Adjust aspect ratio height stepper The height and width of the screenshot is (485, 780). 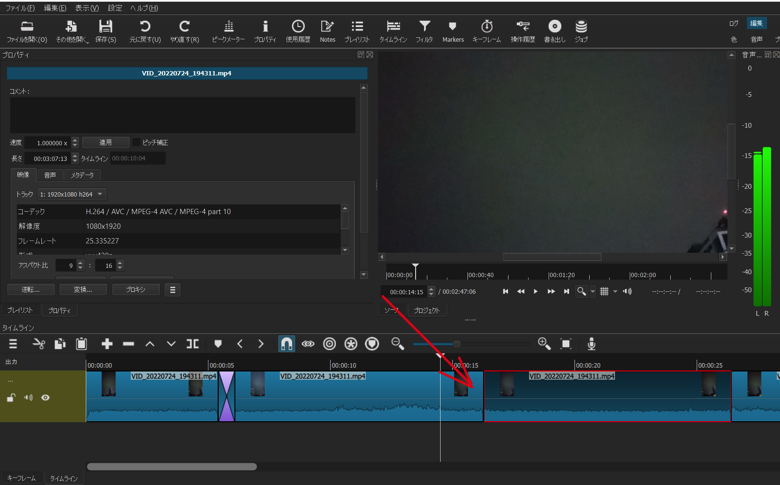120,265
